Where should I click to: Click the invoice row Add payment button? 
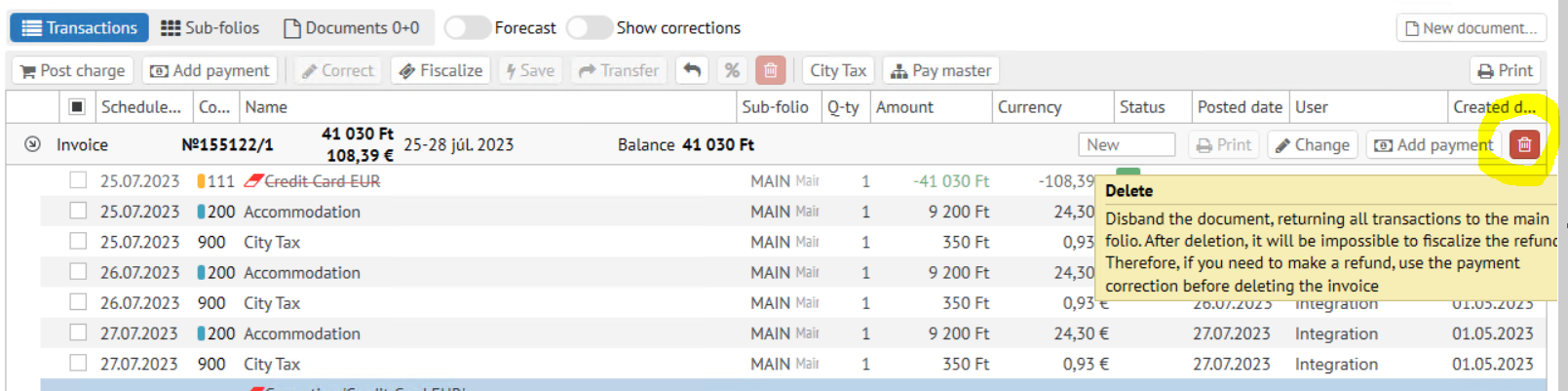tap(1434, 144)
